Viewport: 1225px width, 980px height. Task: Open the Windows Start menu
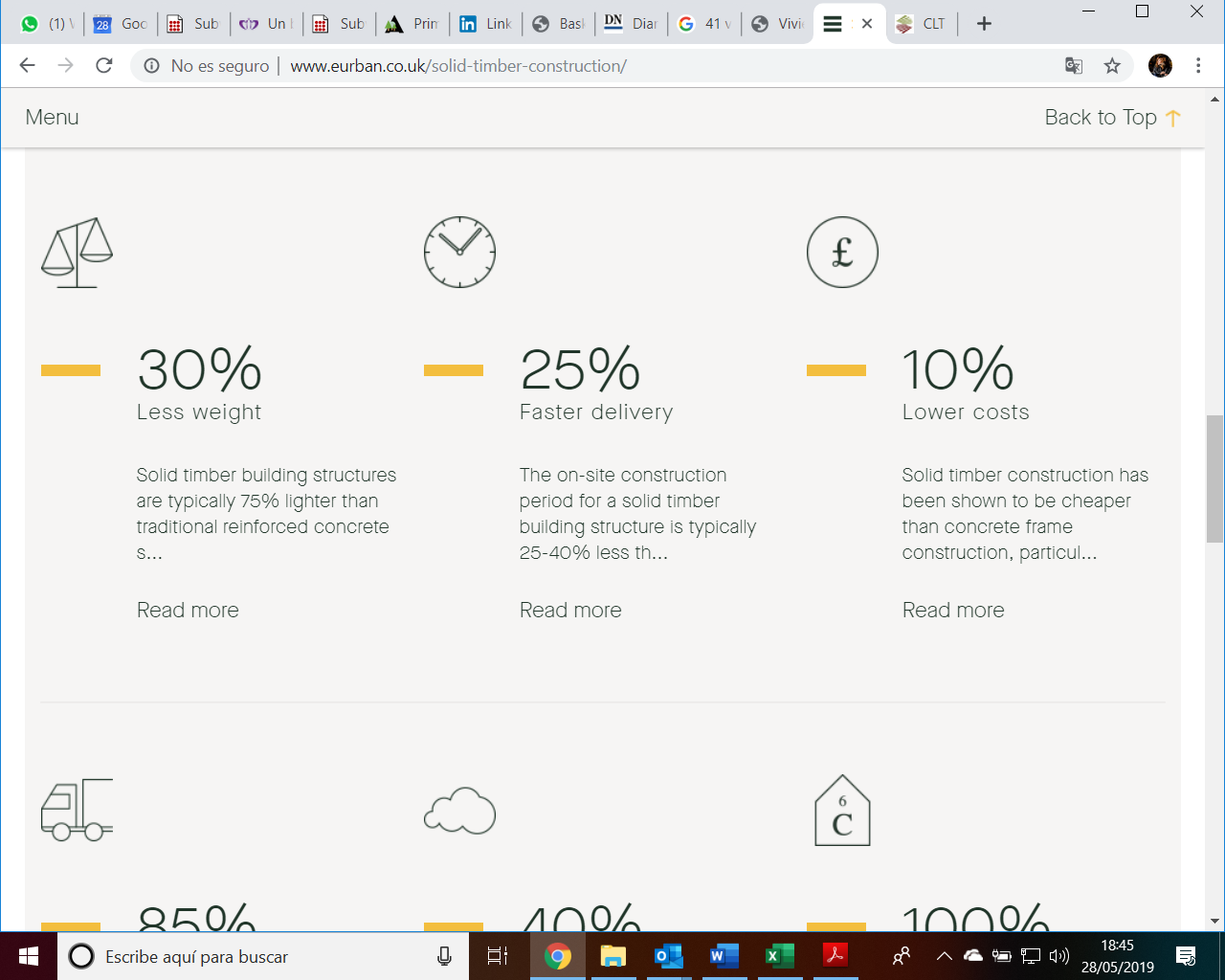point(29,956)
